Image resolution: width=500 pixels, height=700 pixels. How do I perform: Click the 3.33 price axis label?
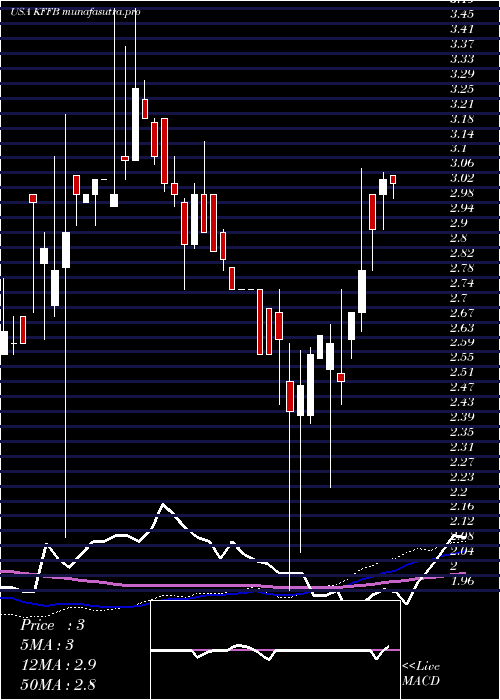pos(462,59)
